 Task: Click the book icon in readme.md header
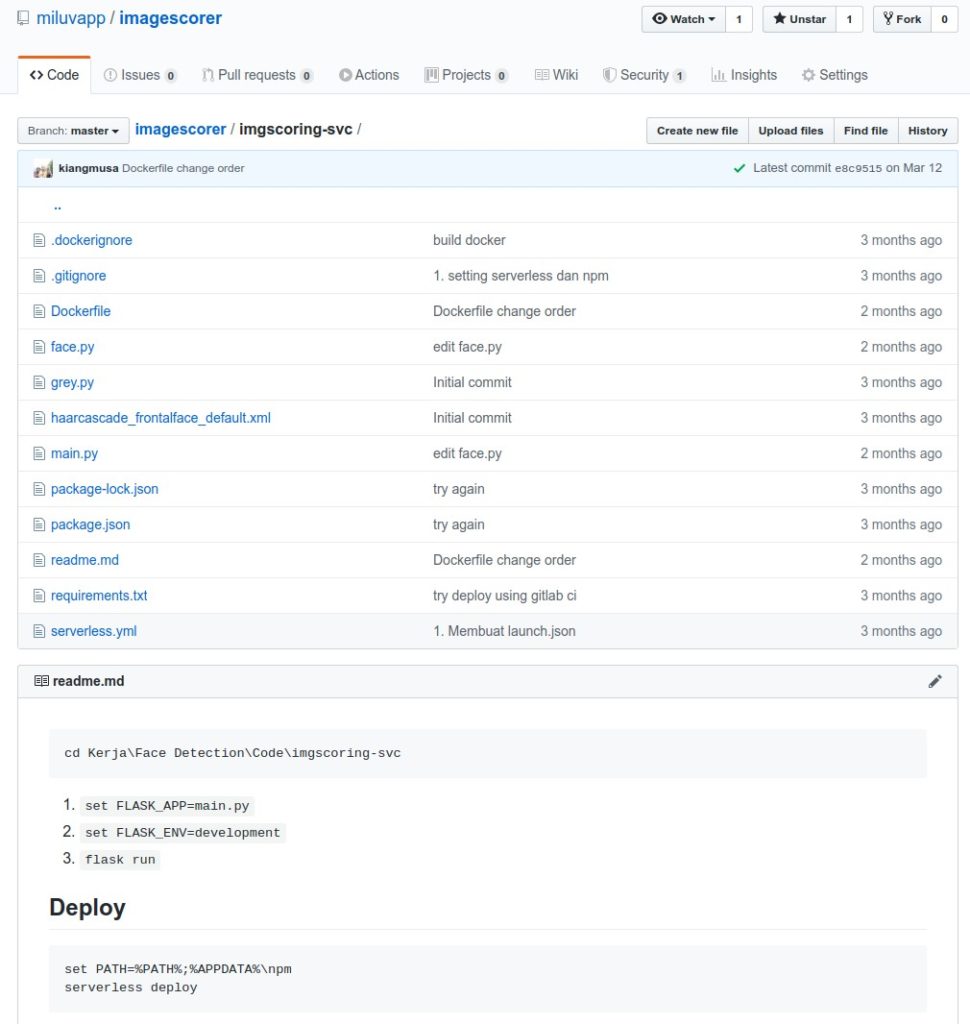pos(41,681)
